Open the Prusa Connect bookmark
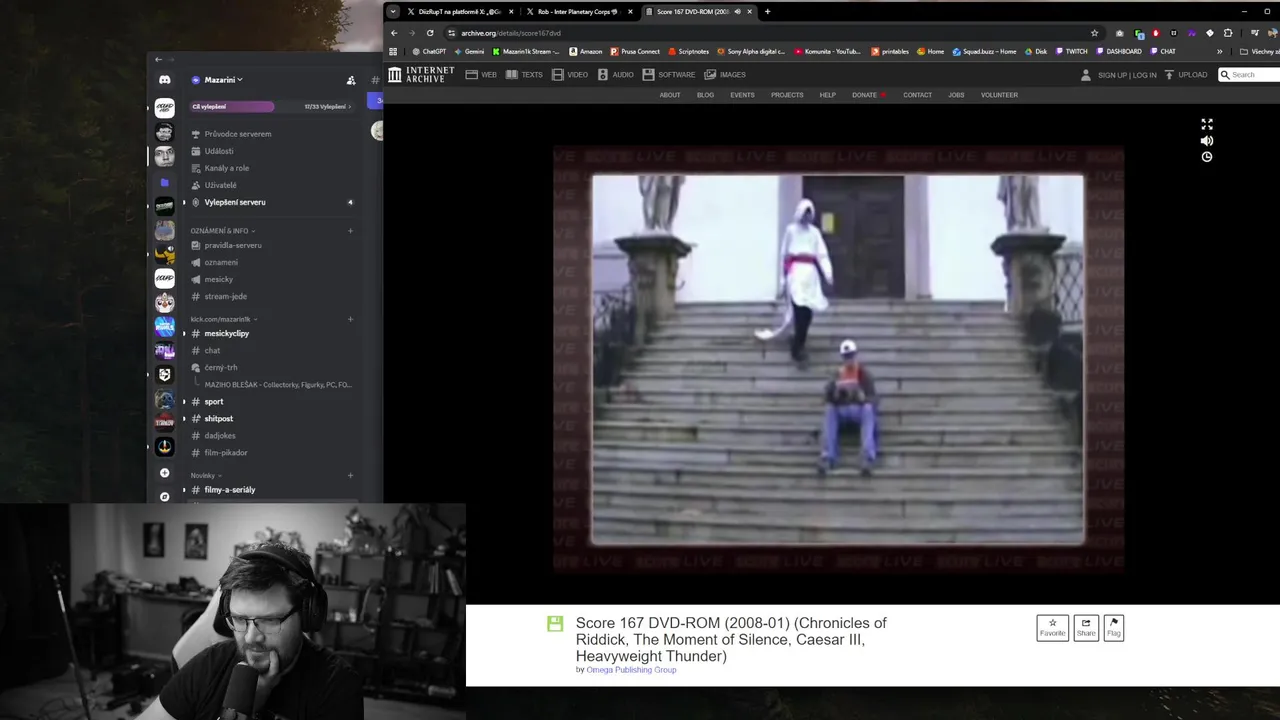 (635, 51)
